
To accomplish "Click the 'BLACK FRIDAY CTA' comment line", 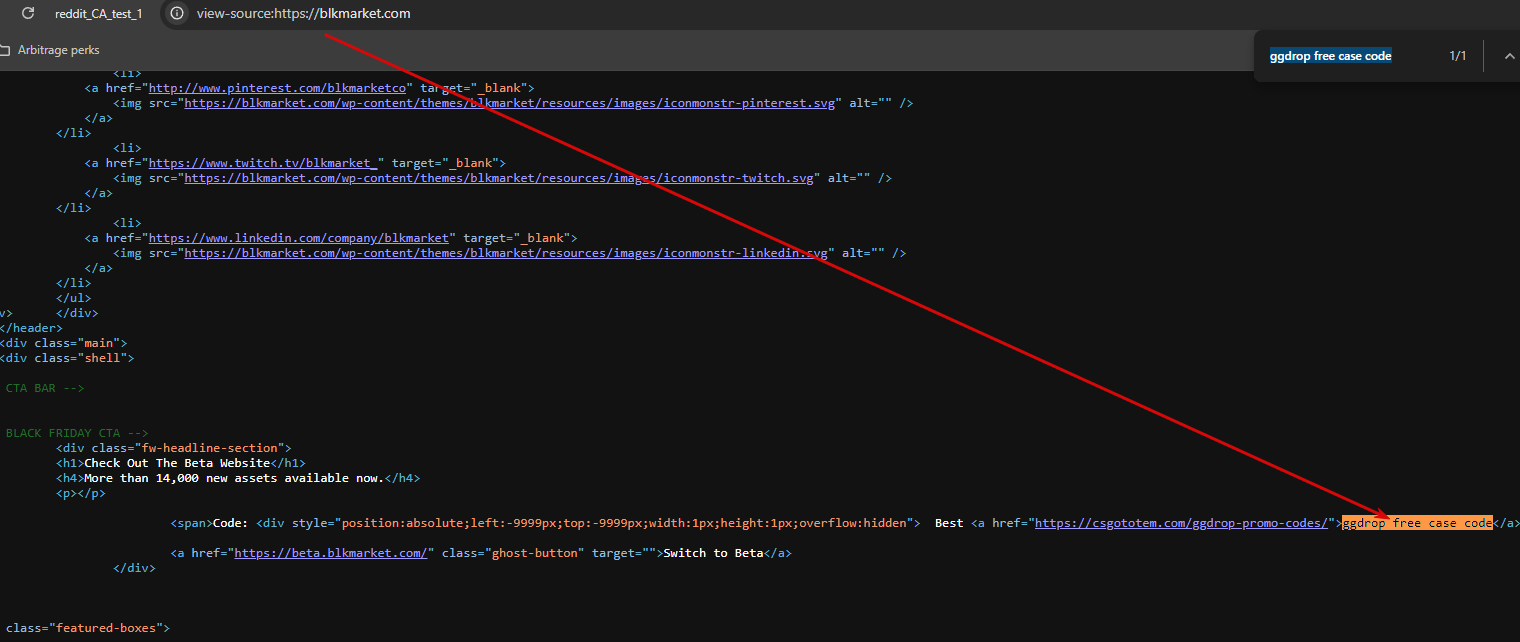I will click(75, 433).
